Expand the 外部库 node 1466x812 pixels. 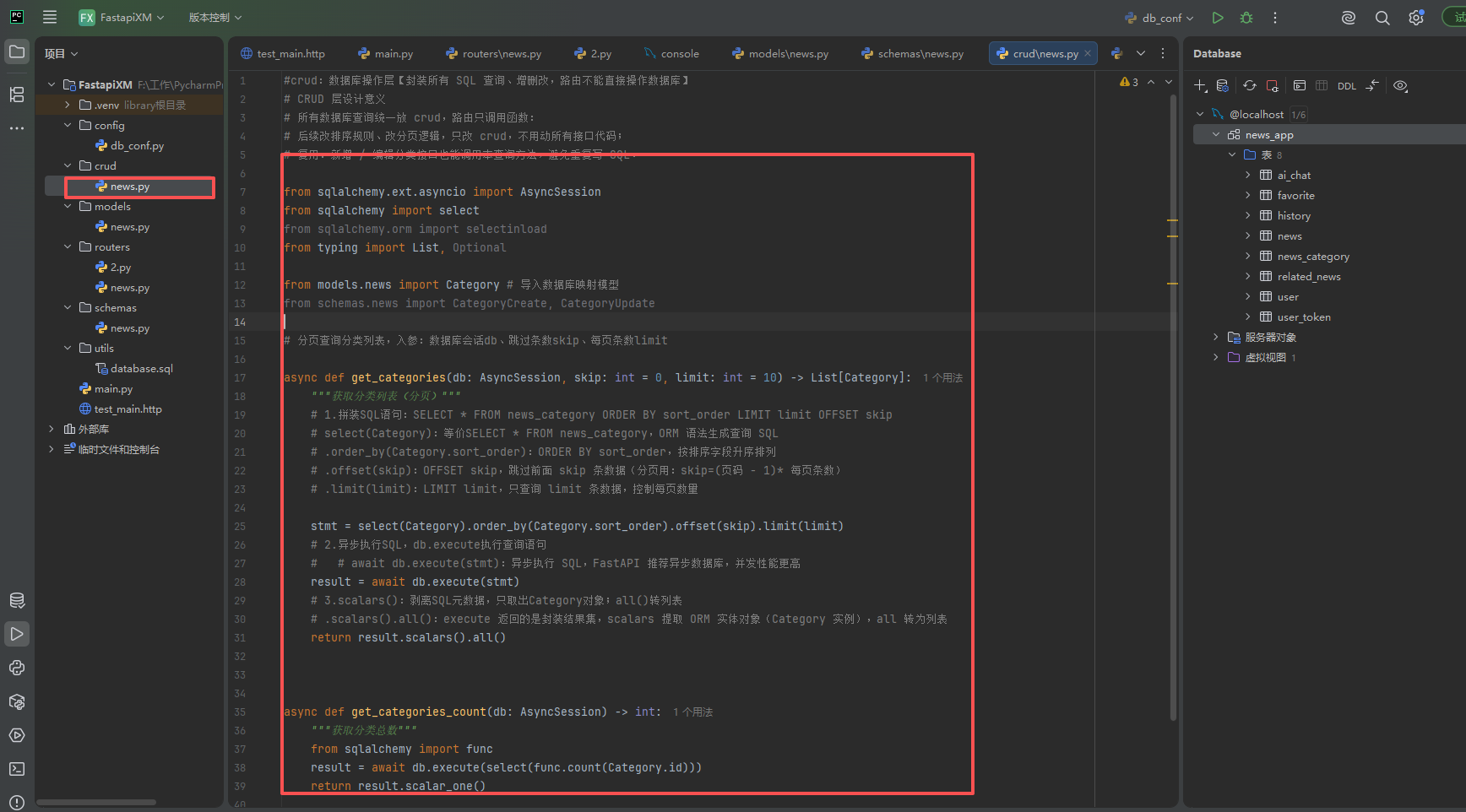[52, 429]
